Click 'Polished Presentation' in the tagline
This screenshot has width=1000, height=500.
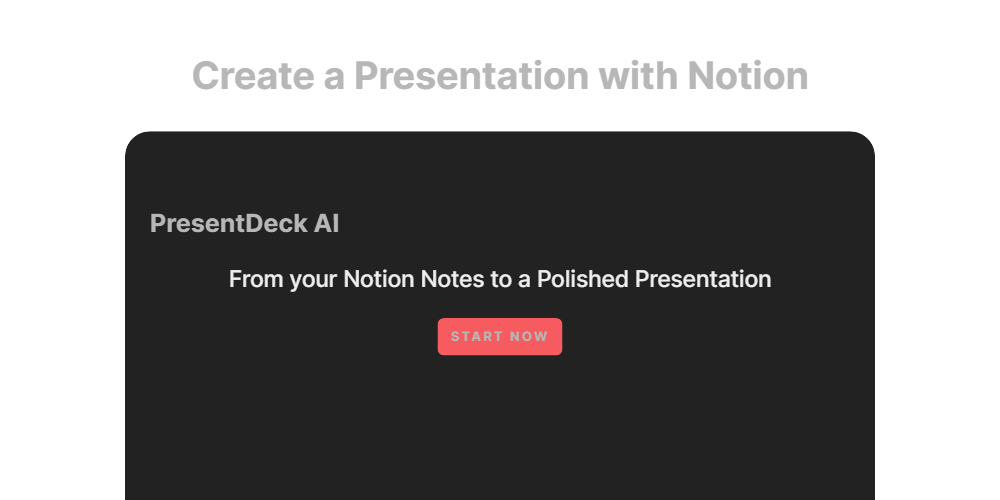(653, 279)
